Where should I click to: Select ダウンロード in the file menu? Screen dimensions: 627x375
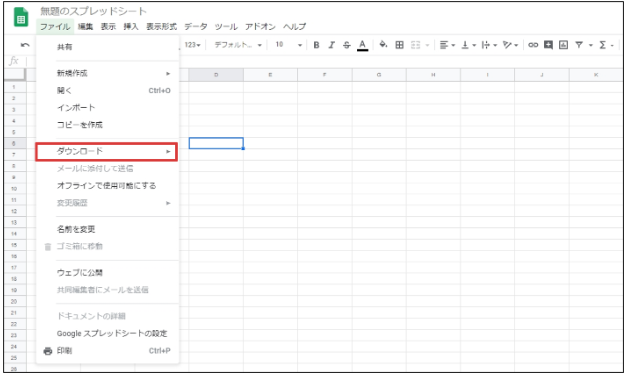coord(106,152)
